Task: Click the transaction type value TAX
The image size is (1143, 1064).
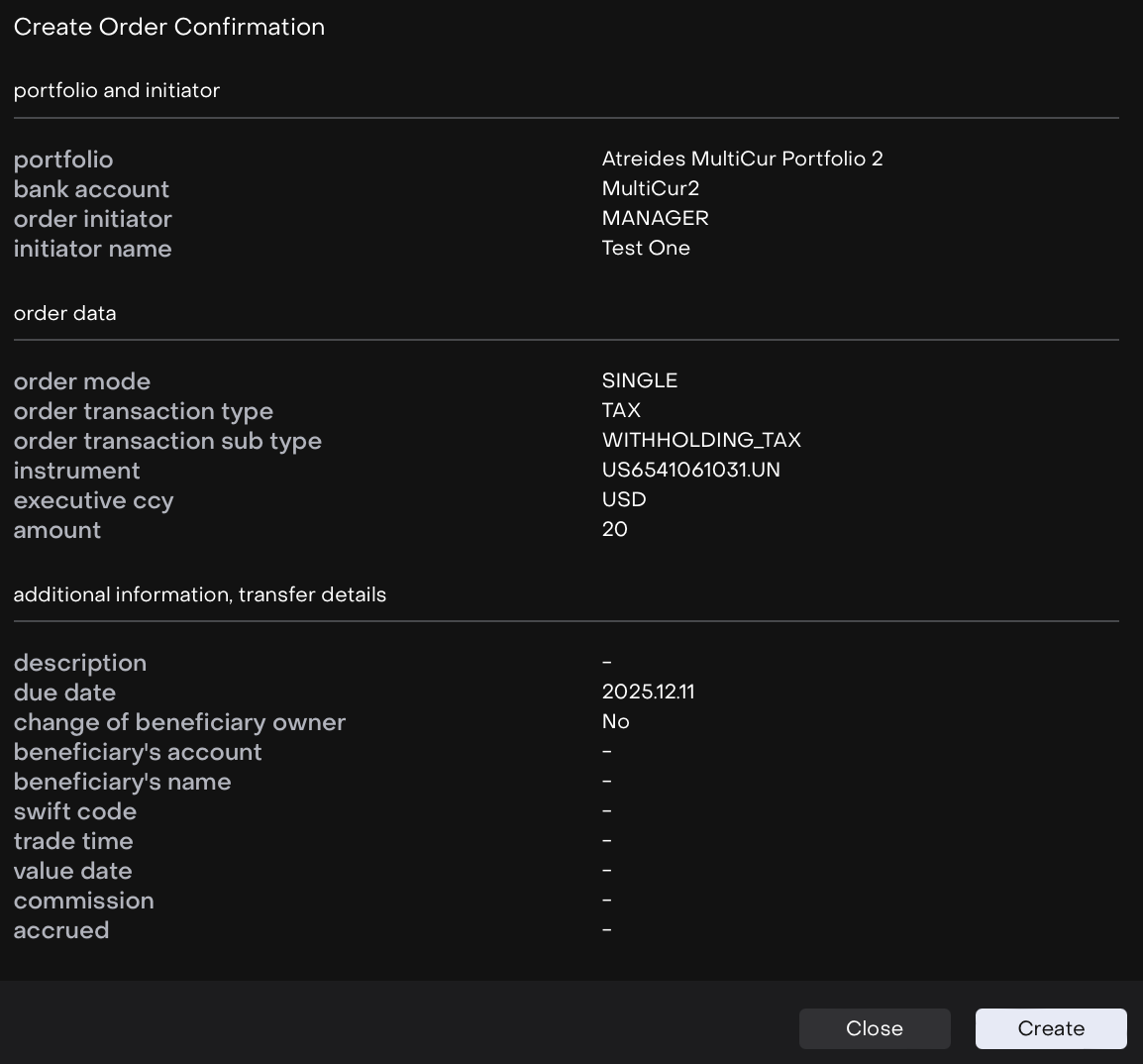Action: point(621,410)
